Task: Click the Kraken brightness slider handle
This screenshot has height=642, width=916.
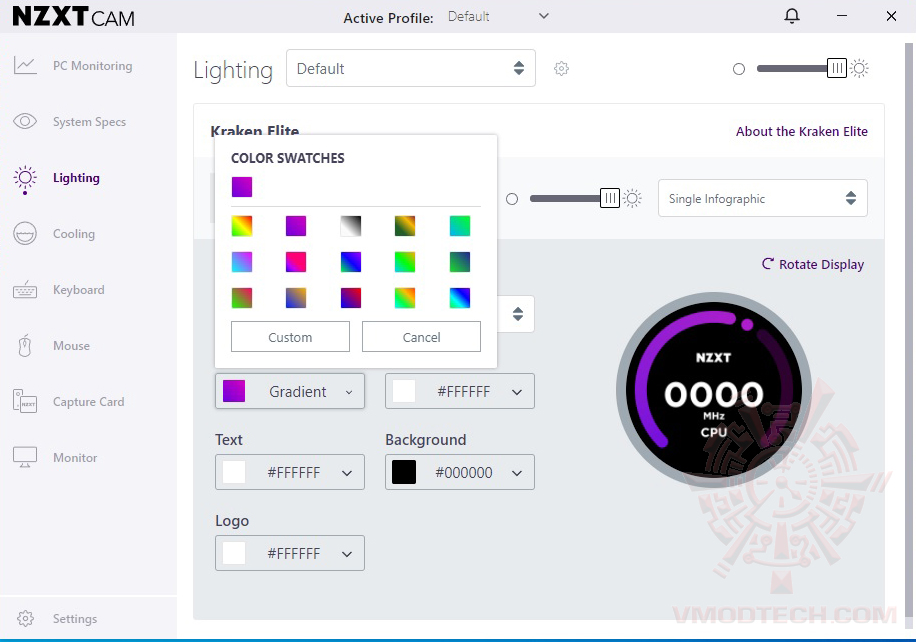Action: (609, 198)
